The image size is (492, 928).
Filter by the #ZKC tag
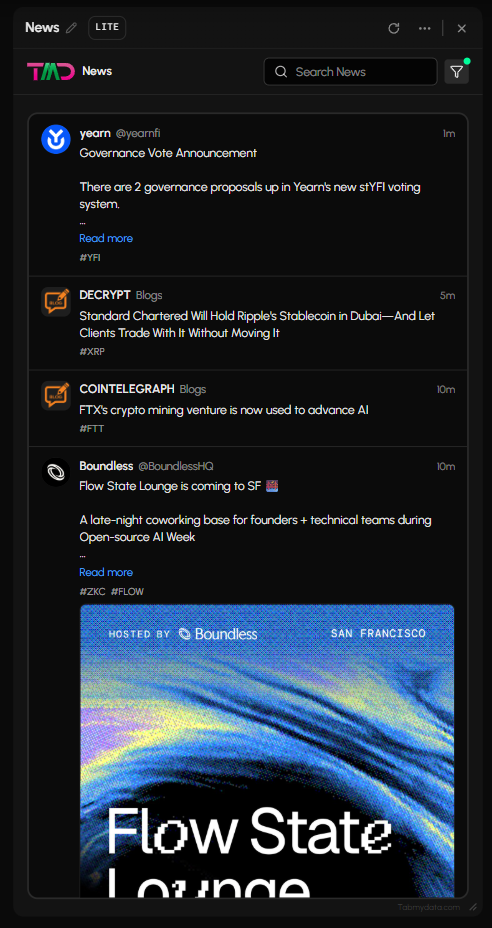(92, 591)
